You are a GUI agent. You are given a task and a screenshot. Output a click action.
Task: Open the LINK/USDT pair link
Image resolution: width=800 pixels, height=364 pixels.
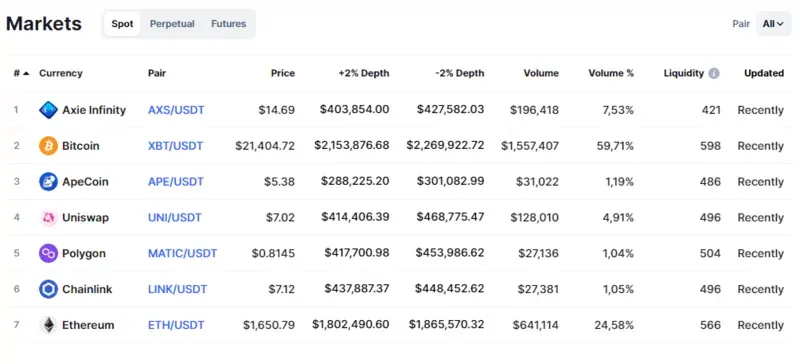178,289
